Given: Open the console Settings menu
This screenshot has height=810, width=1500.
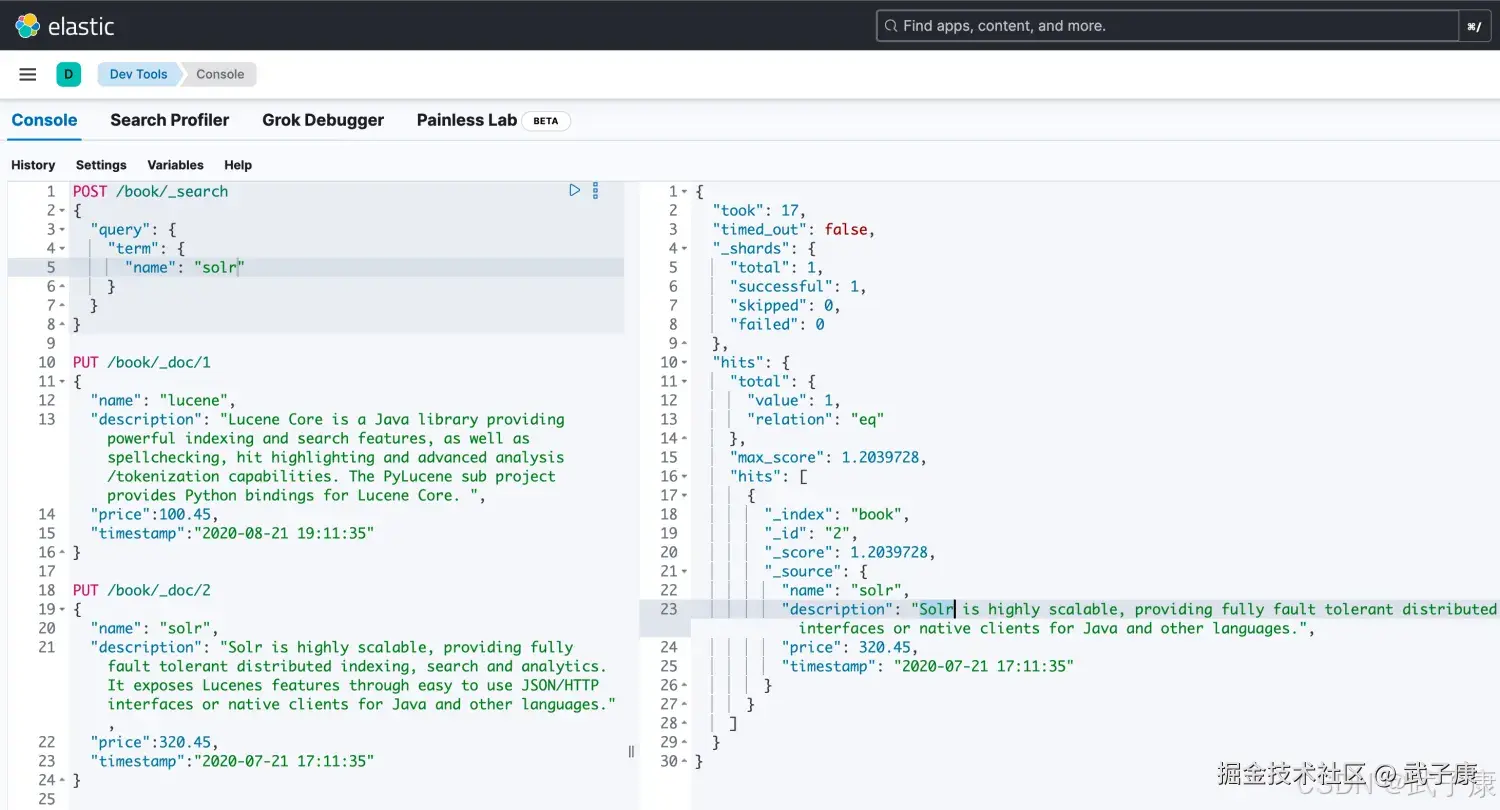Looking at the screenshot, I should point(101,165).
